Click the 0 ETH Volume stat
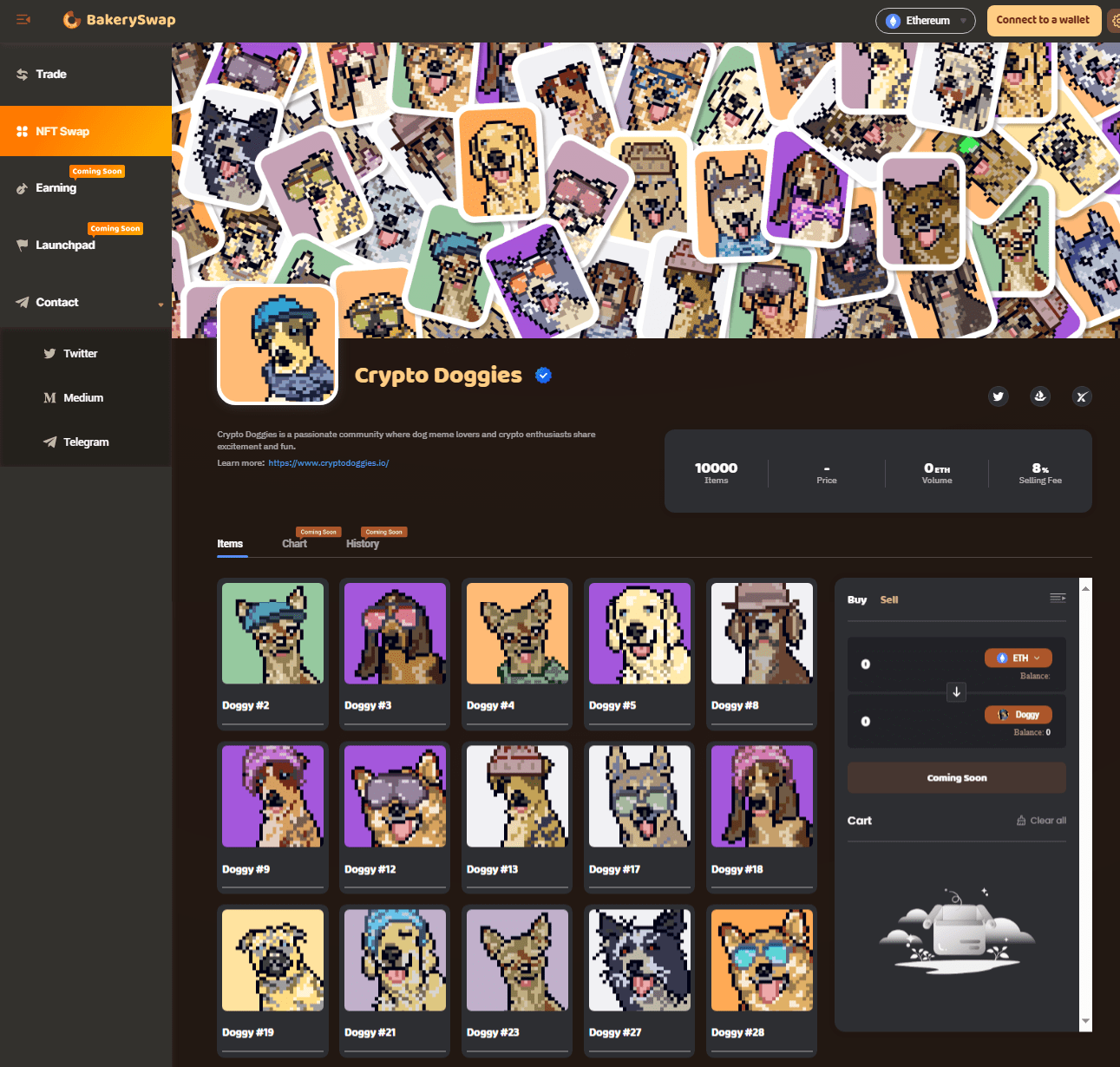 [937, 473]
